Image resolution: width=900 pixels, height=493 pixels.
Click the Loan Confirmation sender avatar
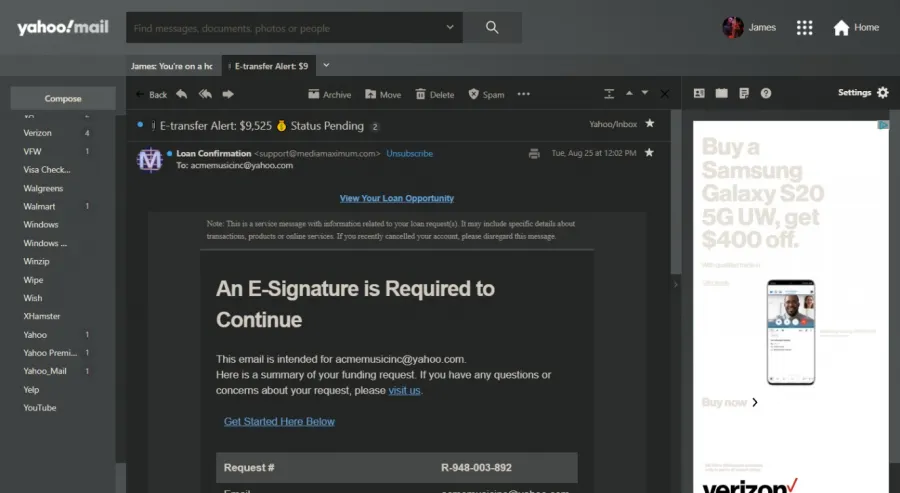[x=150, y=160]
